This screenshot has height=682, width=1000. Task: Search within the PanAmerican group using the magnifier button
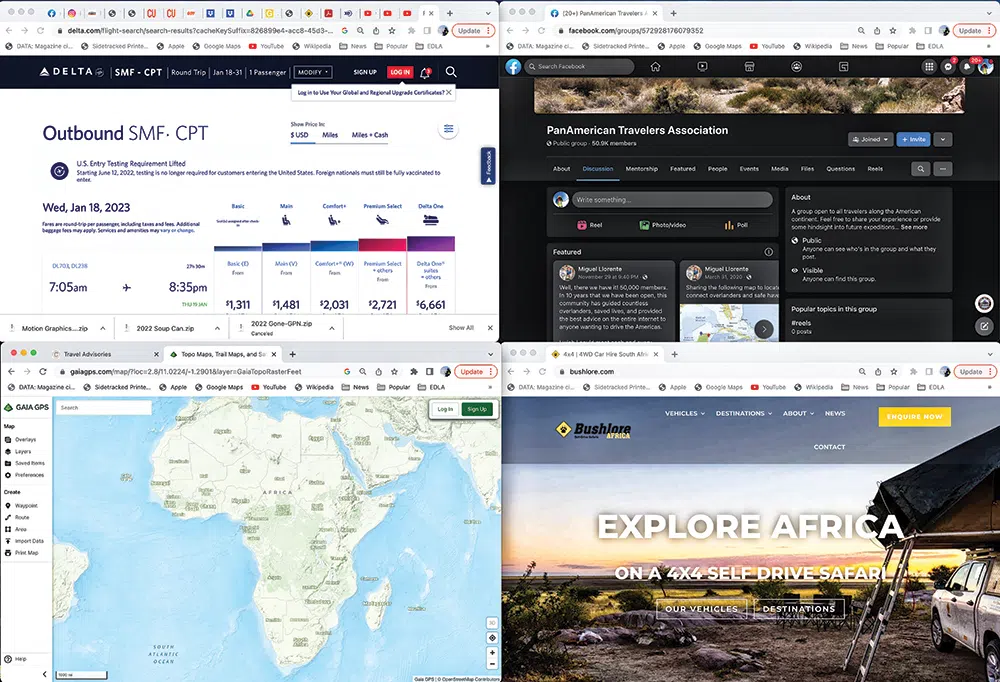pos(920,169)
